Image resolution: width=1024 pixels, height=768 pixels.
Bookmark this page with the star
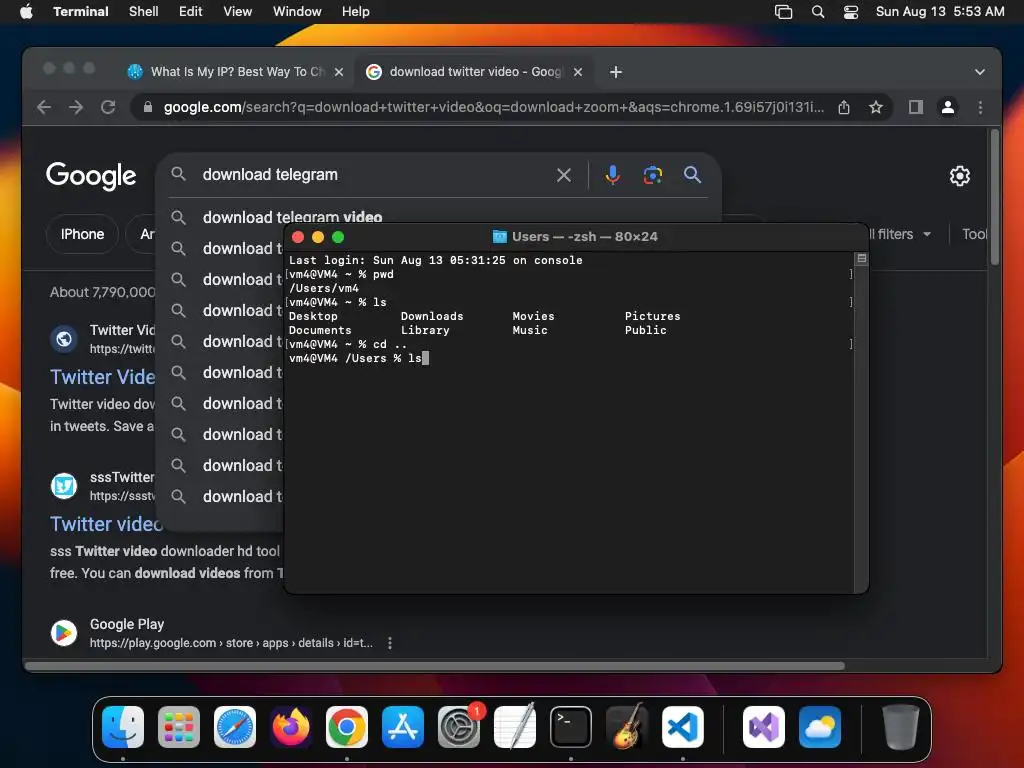click(876, 107)
